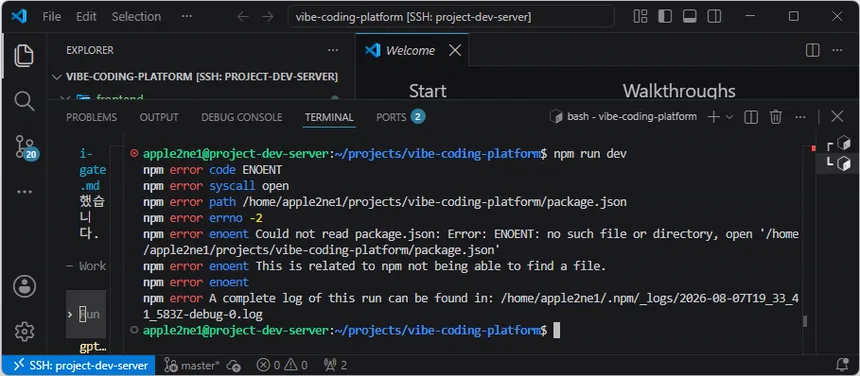Screen dimensions: 860x376
Task: Click the VS Code logo in title bar
Action: (x=19, y=16)
